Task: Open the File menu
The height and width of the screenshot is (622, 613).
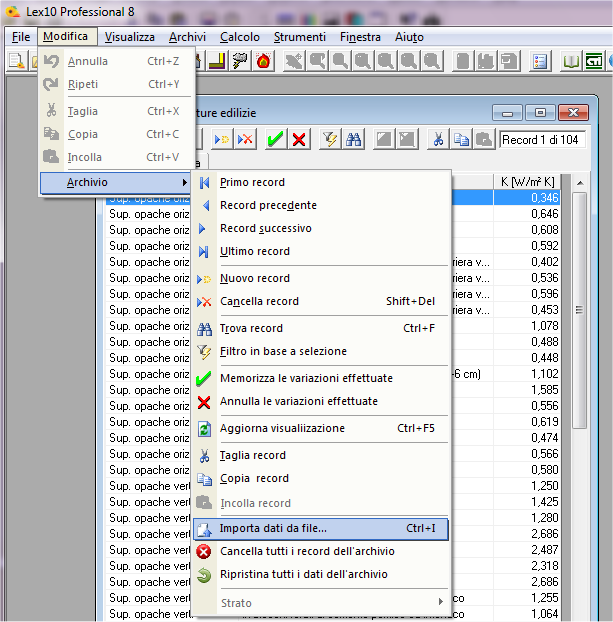Action: point(21,37)
